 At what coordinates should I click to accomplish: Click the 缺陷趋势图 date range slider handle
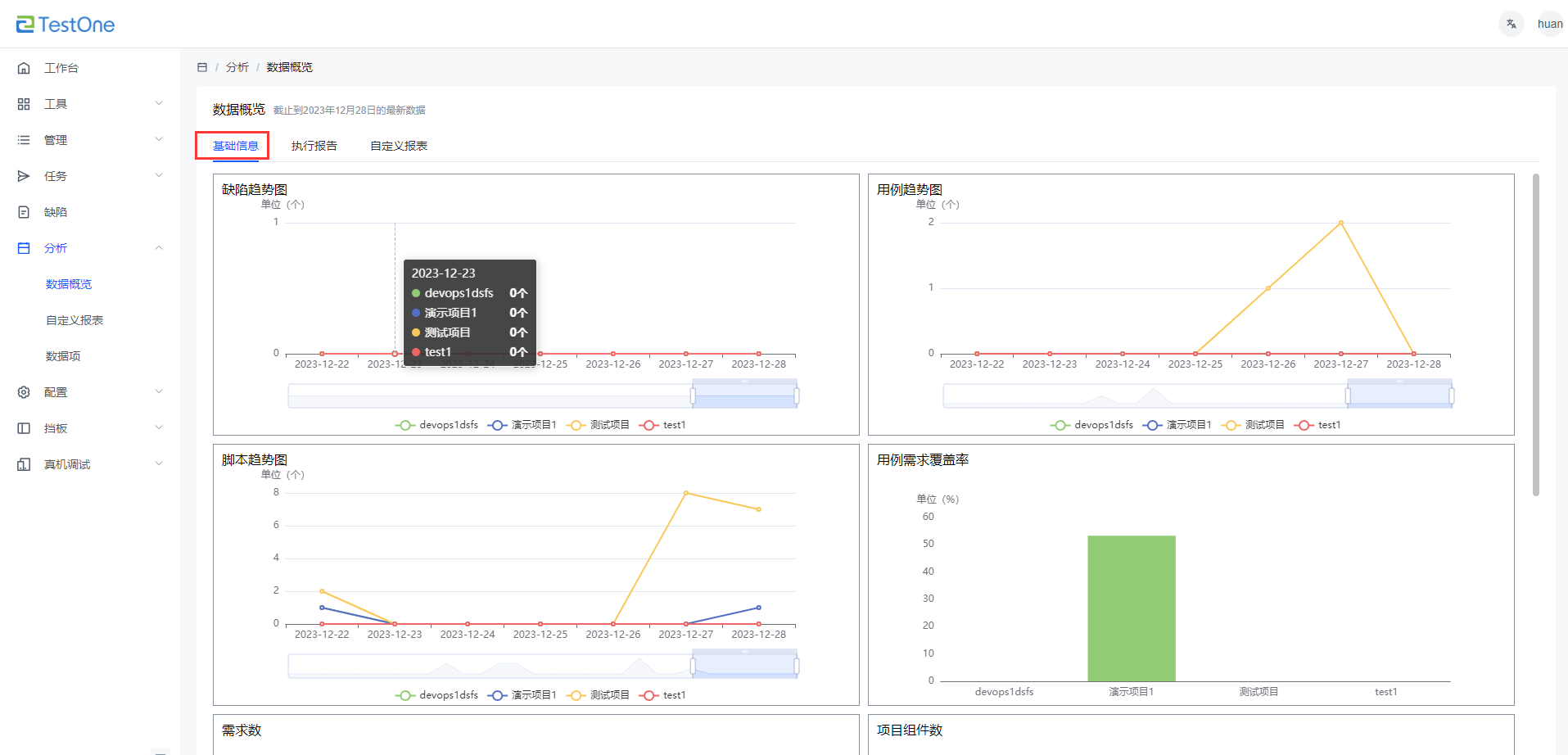693,396
